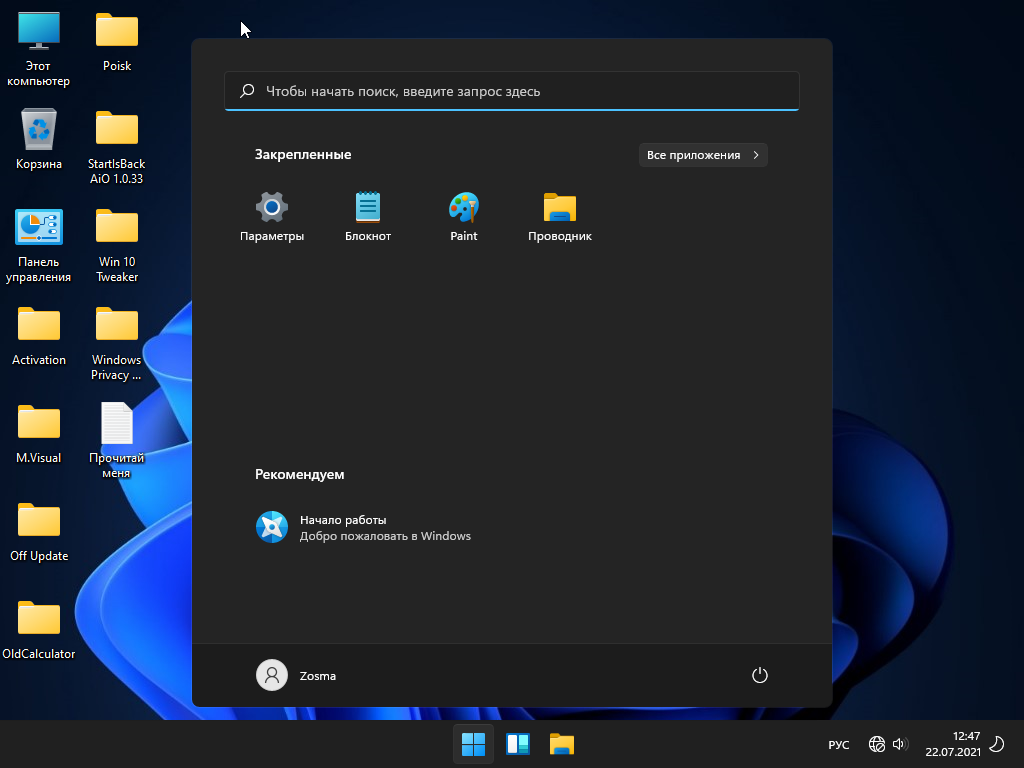Image resolution: width=1024 pixels, height=768 pixels.
Task: Open Параметры settings app in pinned list
Action: pyautogui.click(x=272, y=208)
